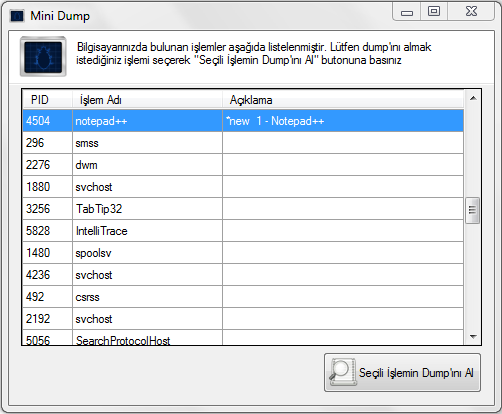Sort by PID column header
Screen dimensions: 502x414
click(47, 100)
